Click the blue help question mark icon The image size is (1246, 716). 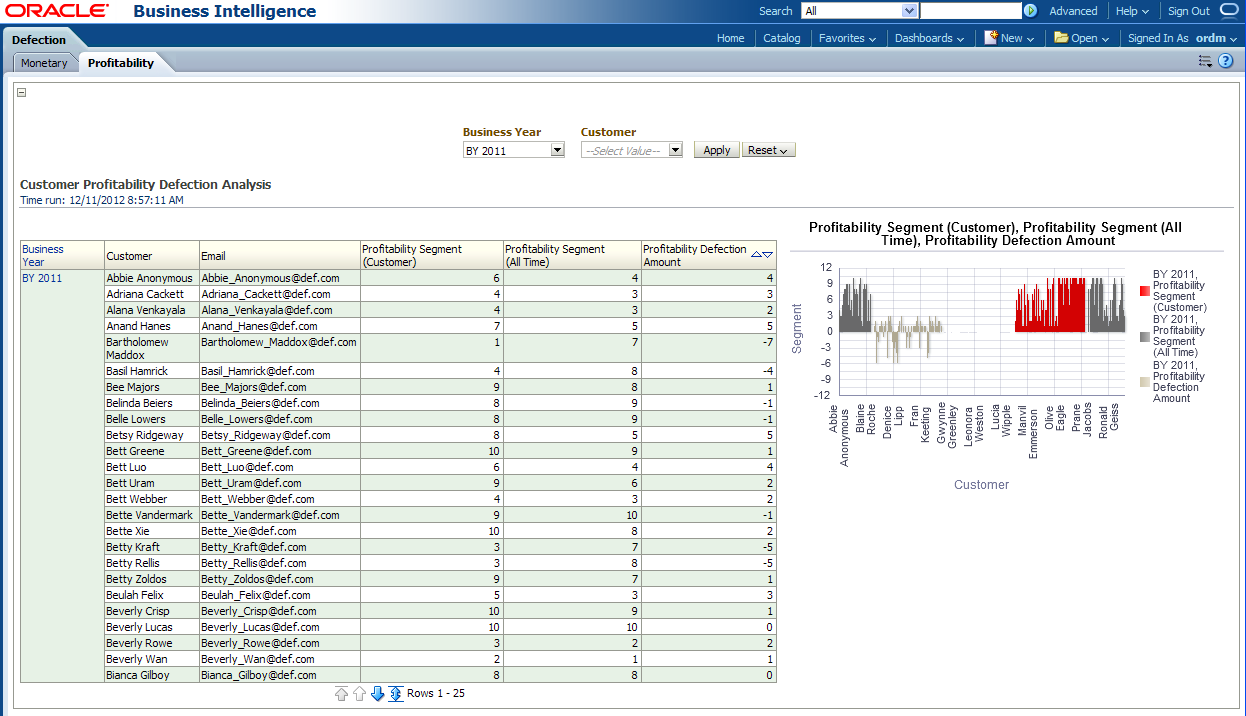tap(1225, 62)
